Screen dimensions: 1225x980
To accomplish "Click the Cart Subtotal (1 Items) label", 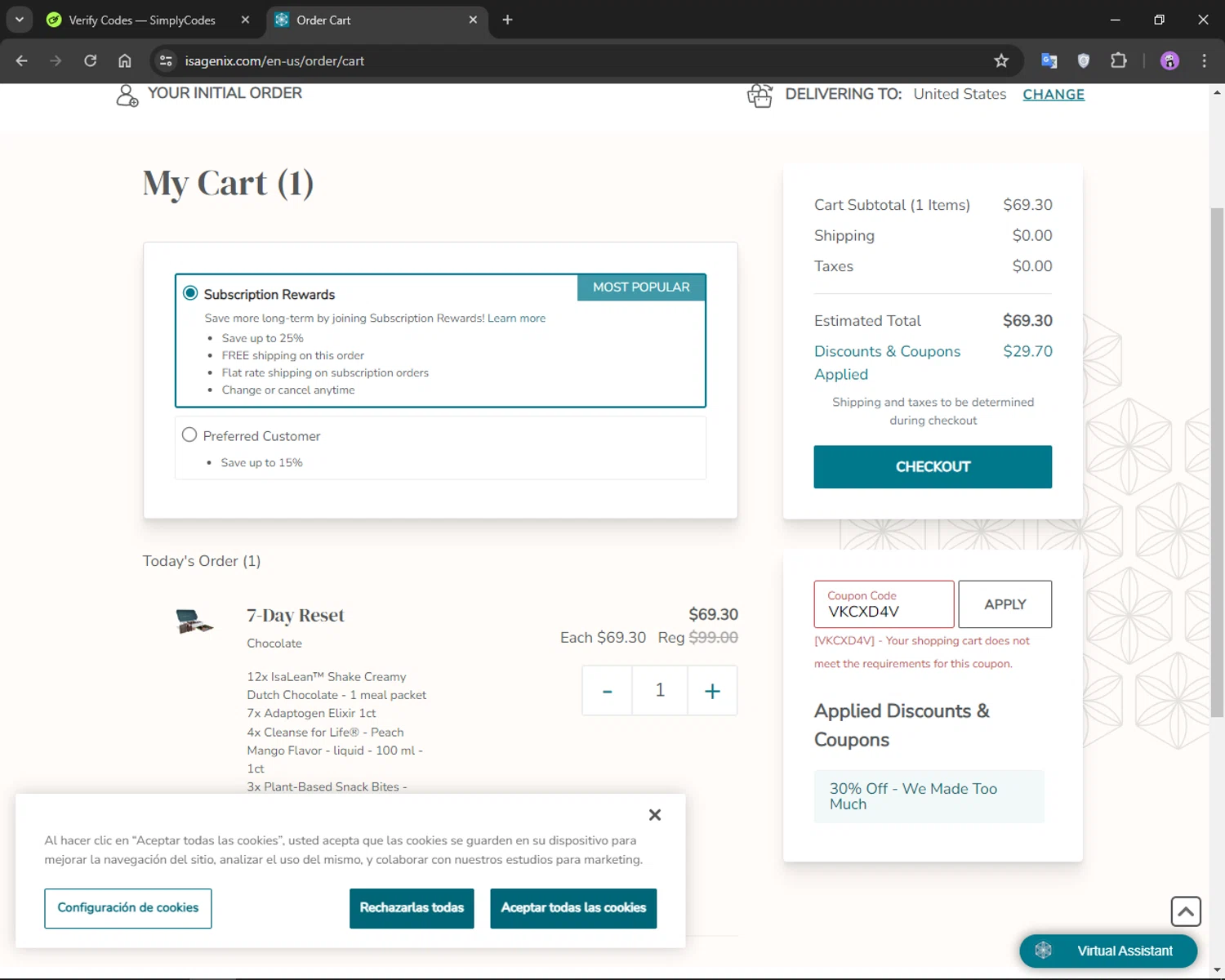I will point(892,205).
